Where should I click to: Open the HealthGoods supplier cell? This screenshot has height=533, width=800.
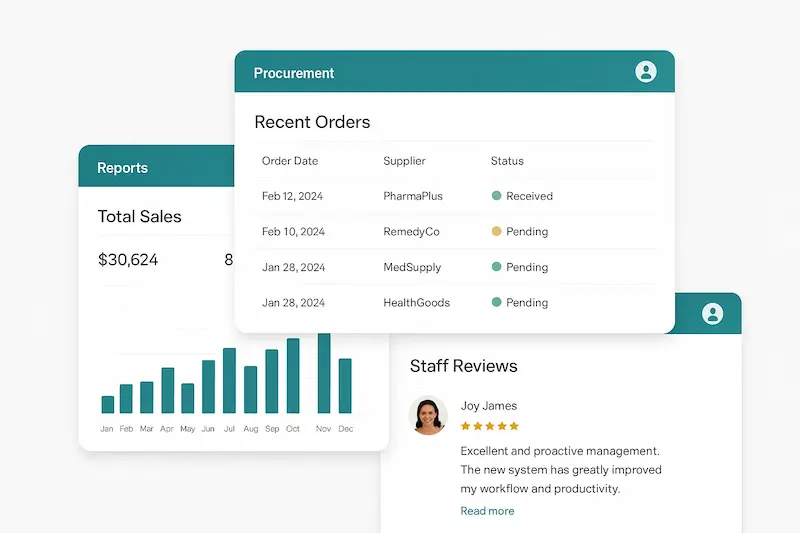tap(416, 302)
